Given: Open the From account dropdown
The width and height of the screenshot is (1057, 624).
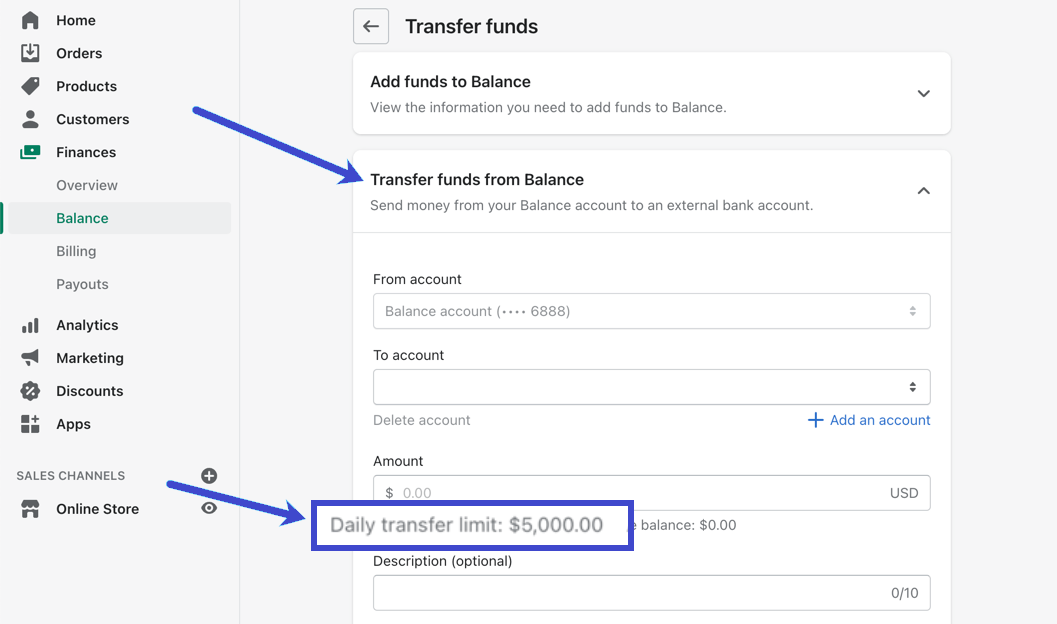Looking at the screenshot, I should tap(651, 311).
